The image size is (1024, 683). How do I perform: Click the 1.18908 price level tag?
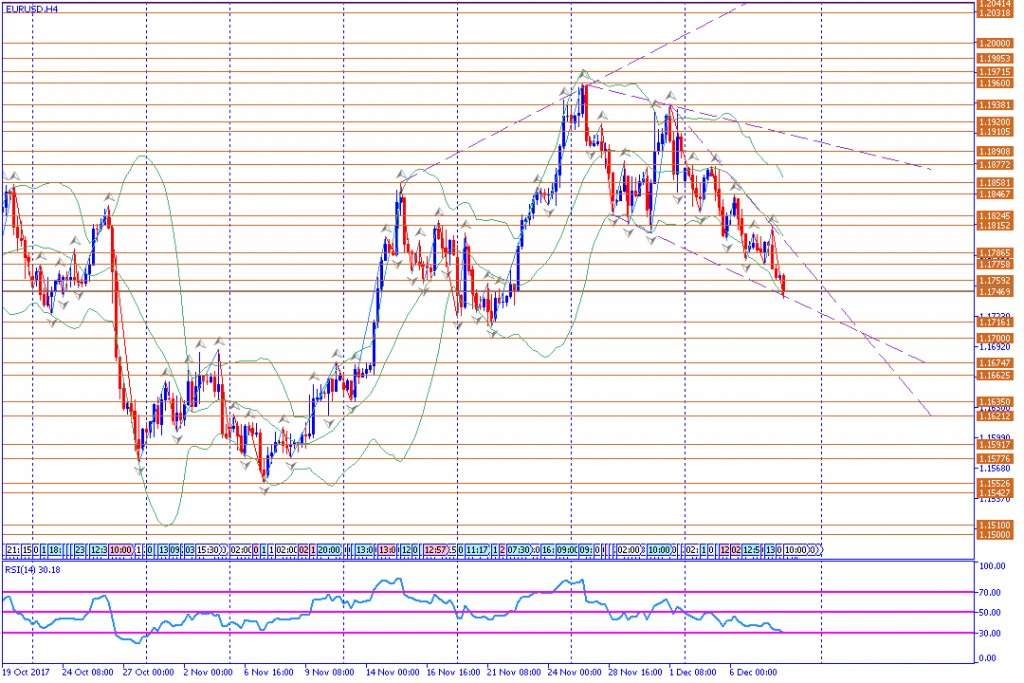[x=994, y=152]
